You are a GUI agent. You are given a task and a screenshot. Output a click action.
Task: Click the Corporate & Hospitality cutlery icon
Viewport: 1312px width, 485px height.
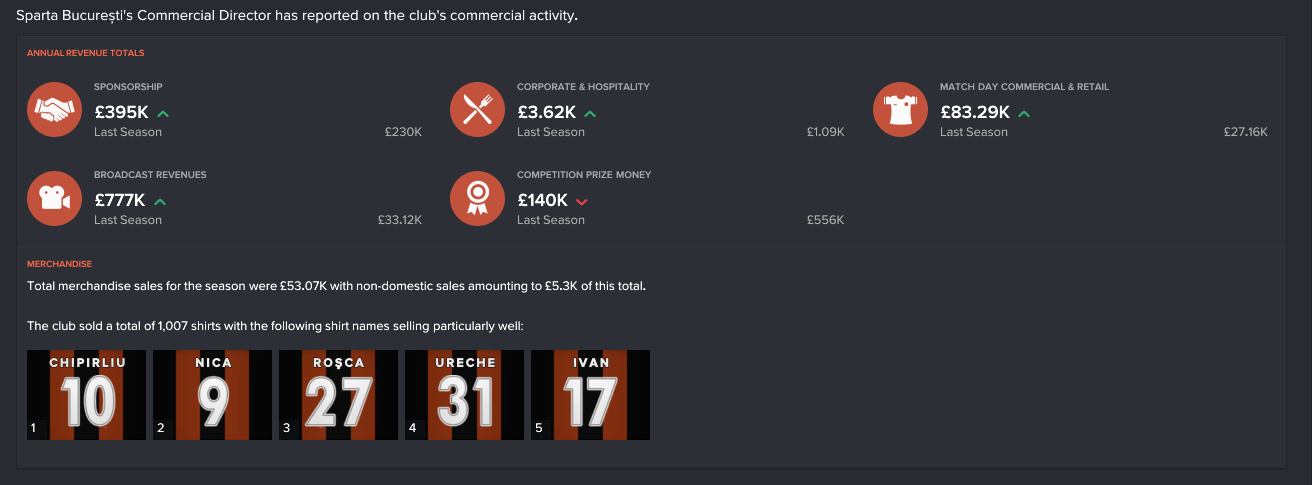[478, 110]
